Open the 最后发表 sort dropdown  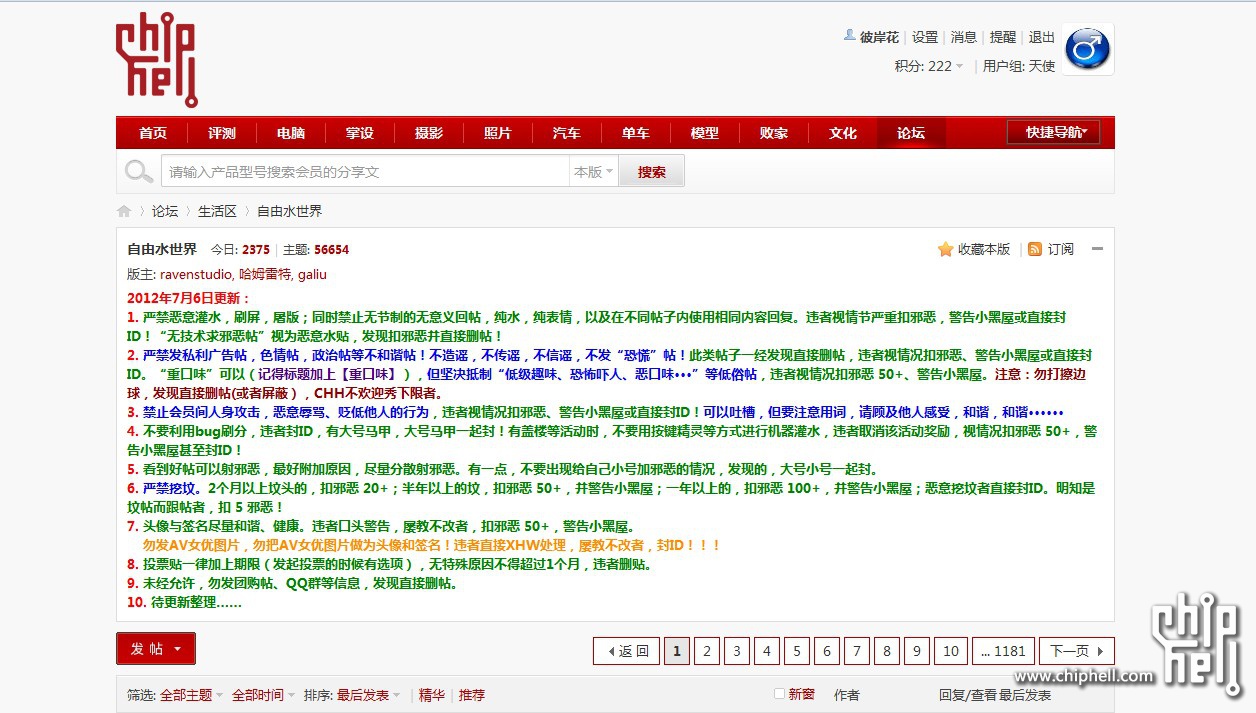369,695
